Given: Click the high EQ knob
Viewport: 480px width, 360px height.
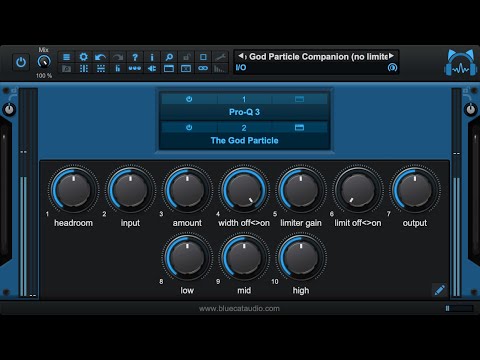Looking at the screenshot, I should click(301, 258).
